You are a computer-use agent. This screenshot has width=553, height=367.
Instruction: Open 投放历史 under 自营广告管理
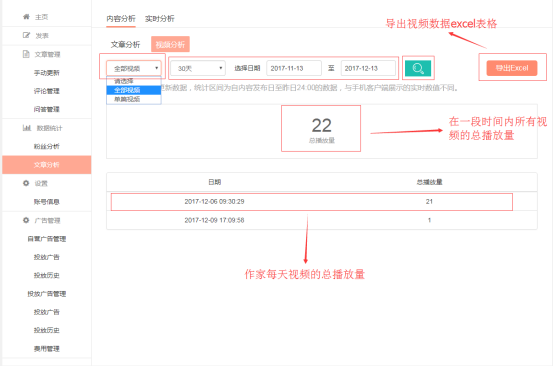pyautogui.click(x=47, y=275)
